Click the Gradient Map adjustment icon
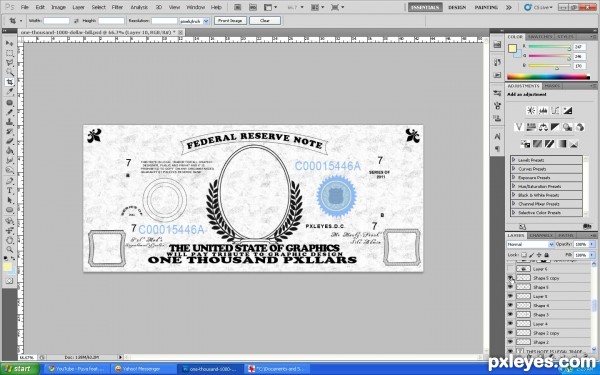Image resolution: width=600 pixels, height=375 pixels. pyautogui.click(x=561, y=144)
